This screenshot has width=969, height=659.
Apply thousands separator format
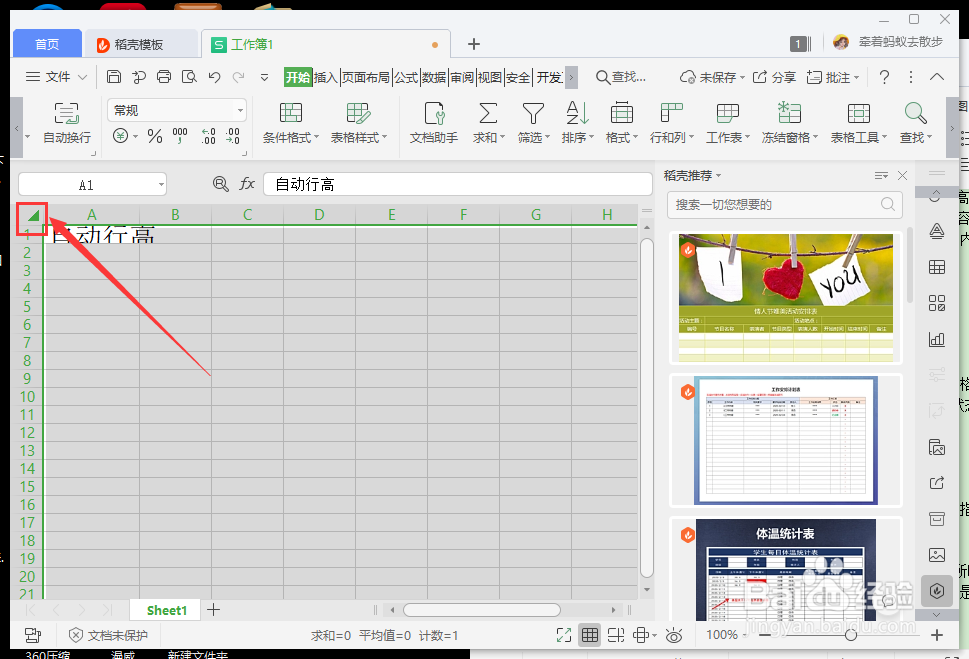coord(180,135)
